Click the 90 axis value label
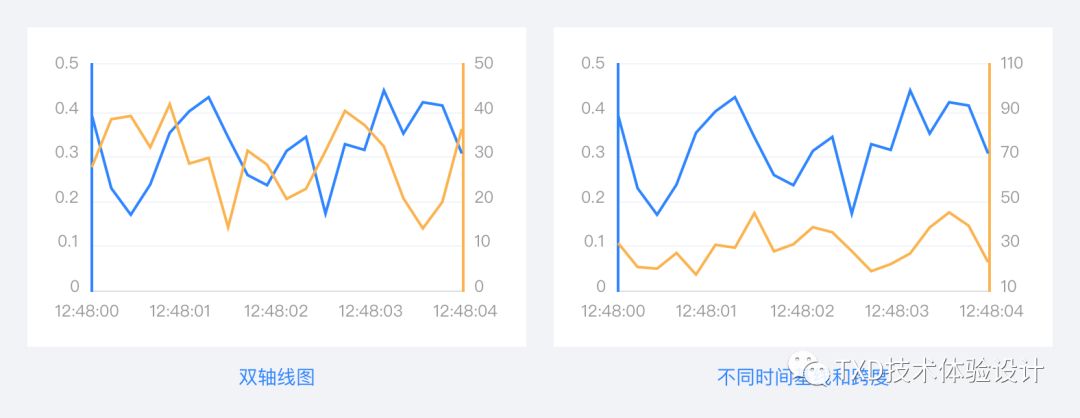Viewport: 1080px width, 418px height. [x=1010, y=109]
